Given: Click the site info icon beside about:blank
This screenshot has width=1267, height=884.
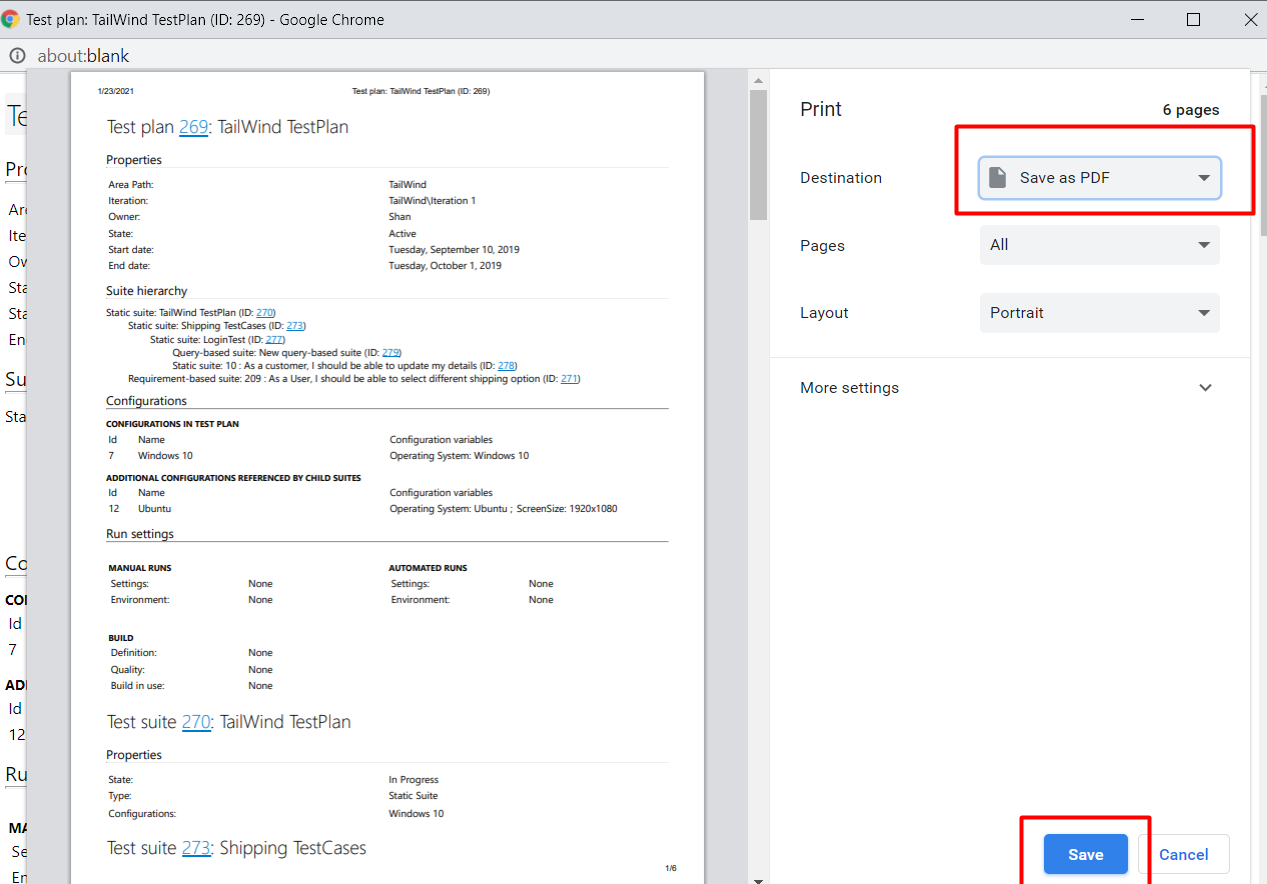Looking at the screenshot, I should pyautogui.click(x=16, y=56).
